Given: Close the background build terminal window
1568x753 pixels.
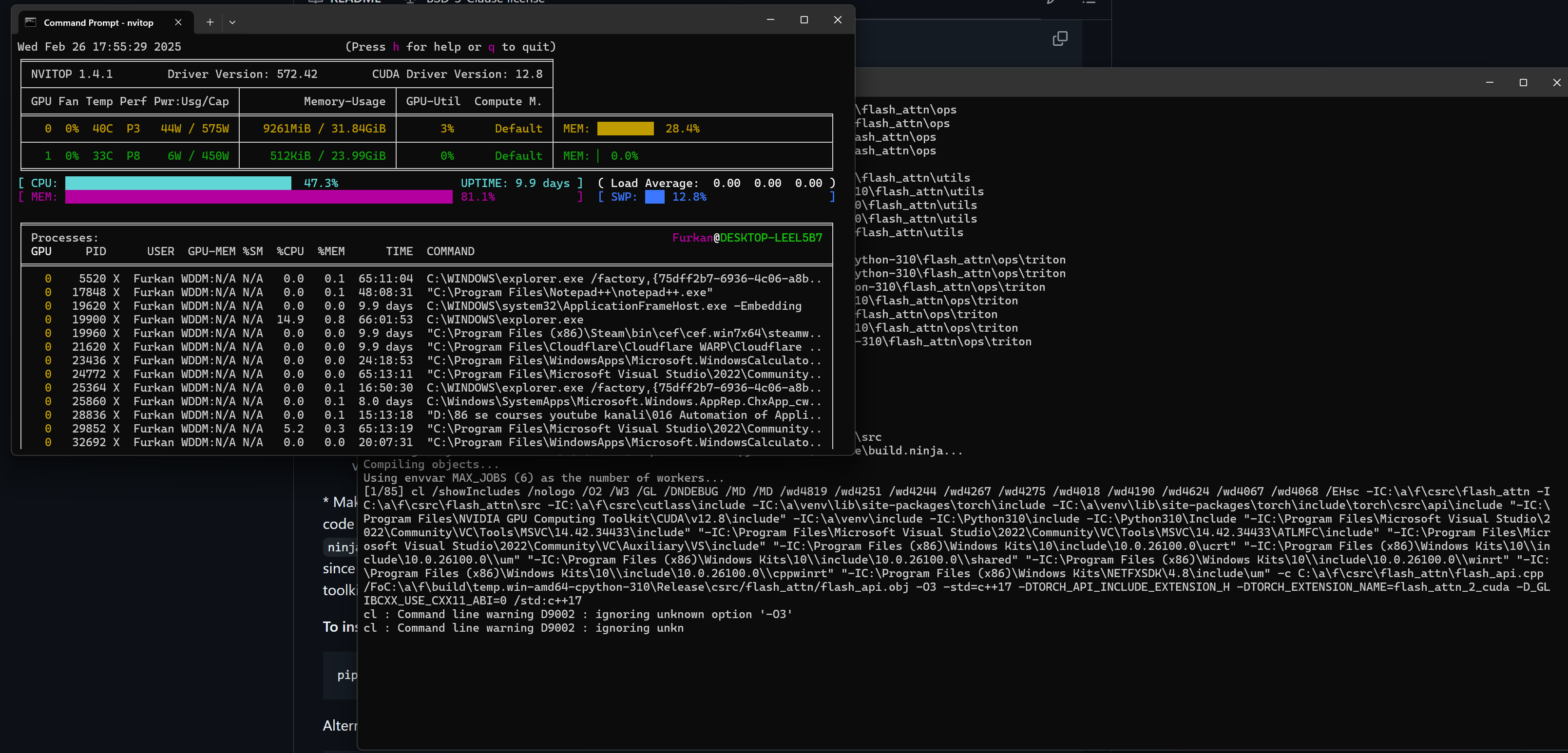Looking at the screenshot, I should pos(1556,83).
